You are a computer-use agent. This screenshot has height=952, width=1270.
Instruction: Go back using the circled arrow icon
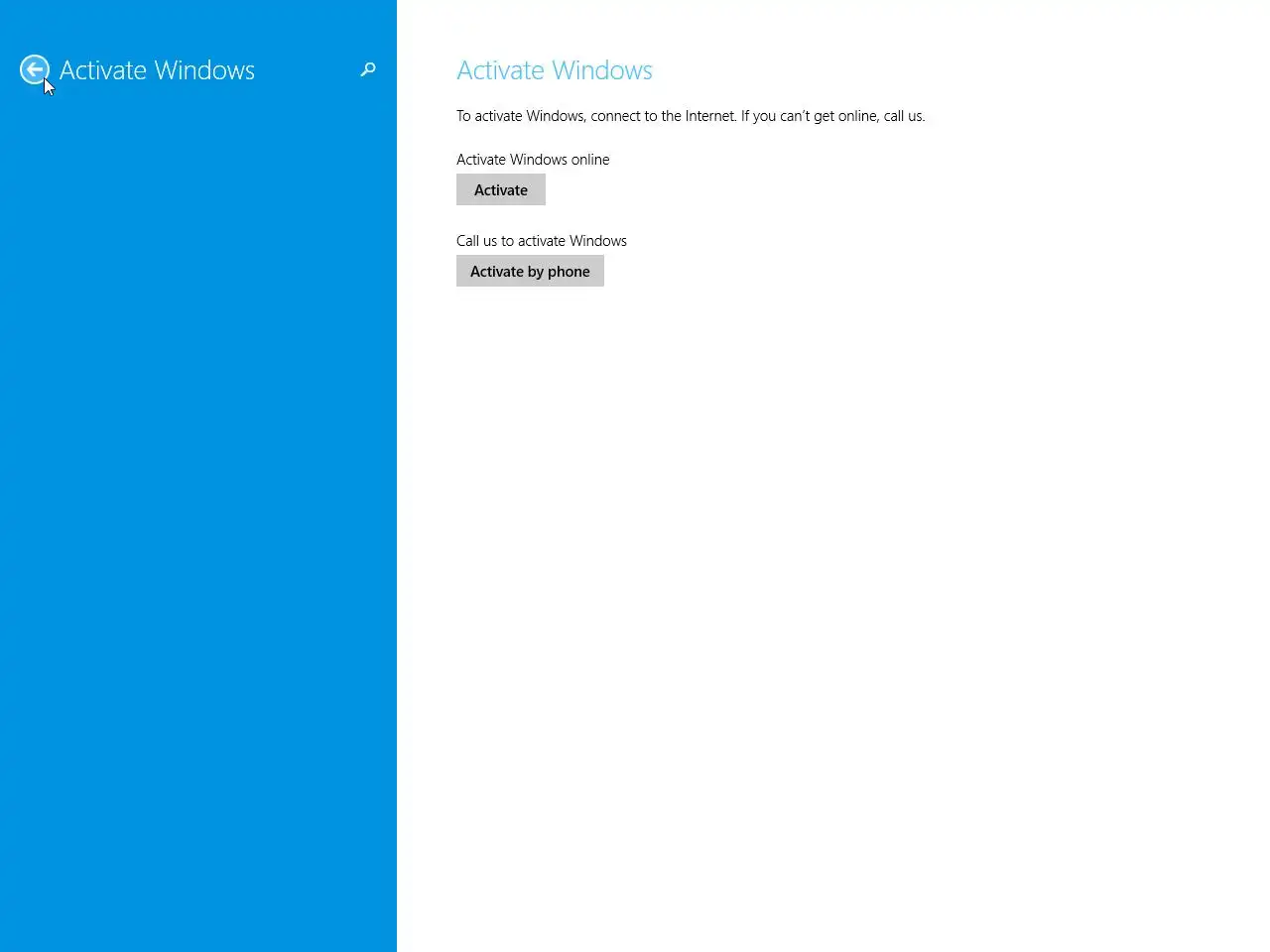coord(35,69)
